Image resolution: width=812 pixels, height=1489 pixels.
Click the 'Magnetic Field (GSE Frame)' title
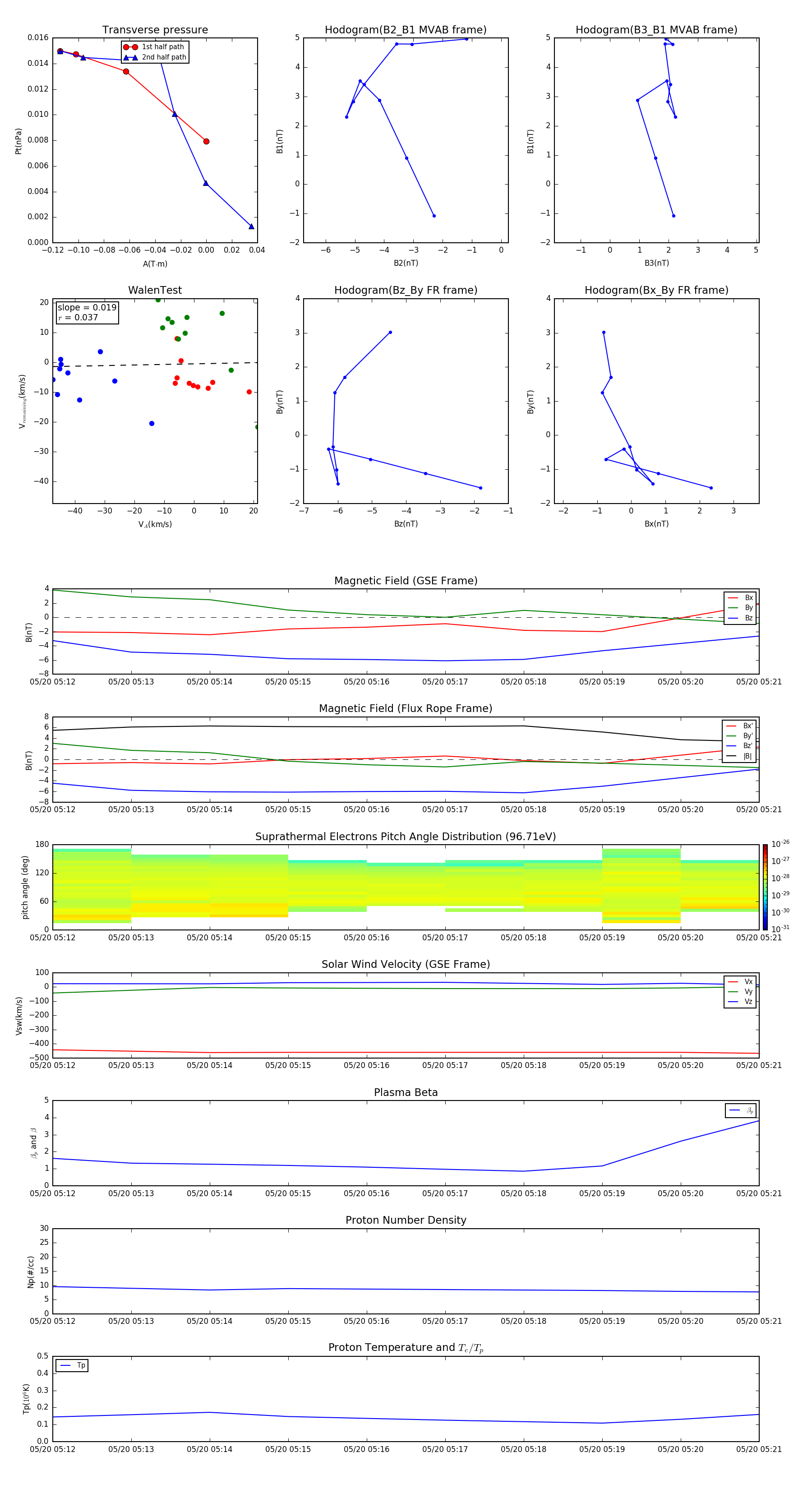(x=406, y=581)
